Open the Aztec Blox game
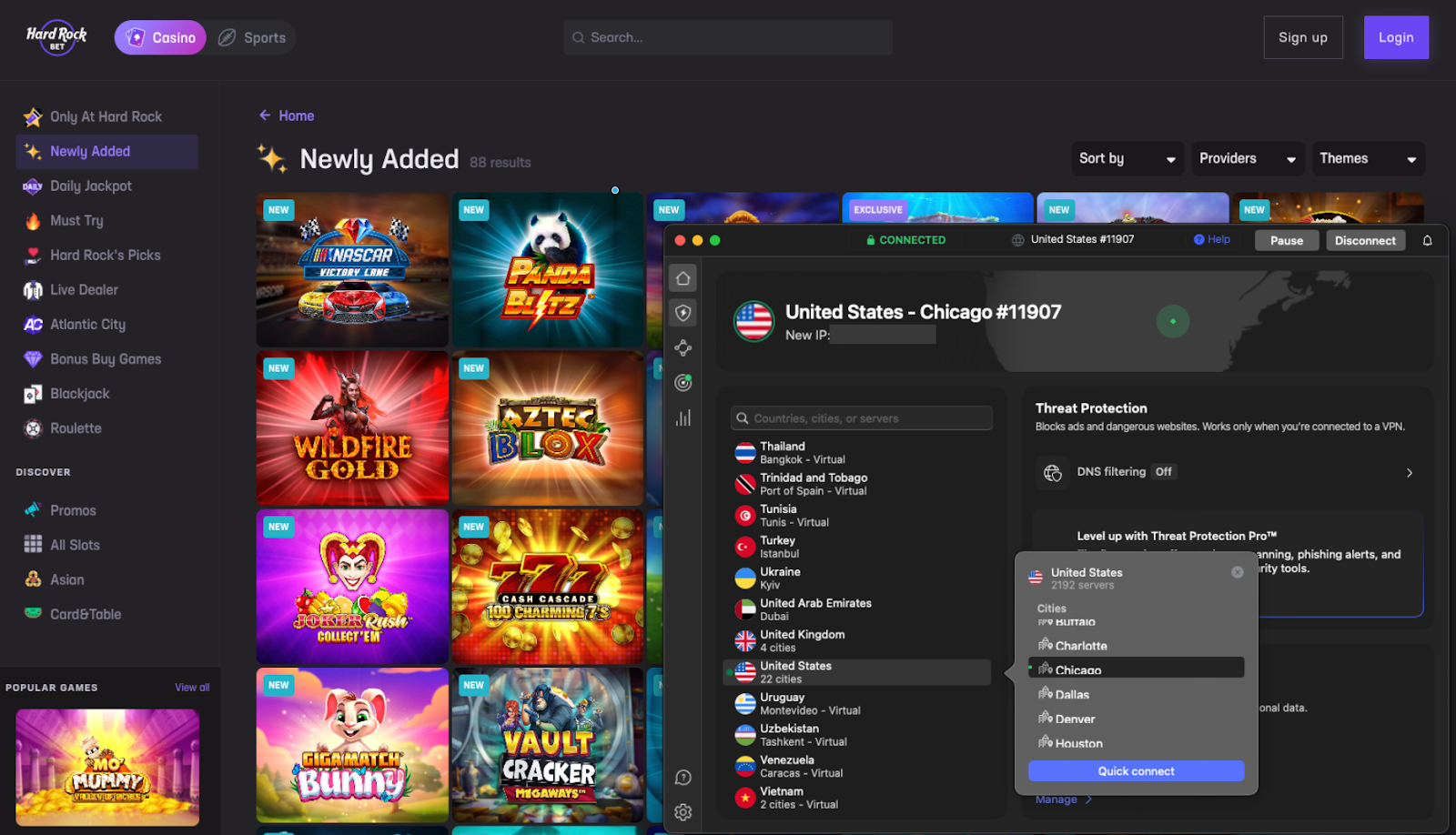This screenshot has width=1456, height=835. [548, 428]
